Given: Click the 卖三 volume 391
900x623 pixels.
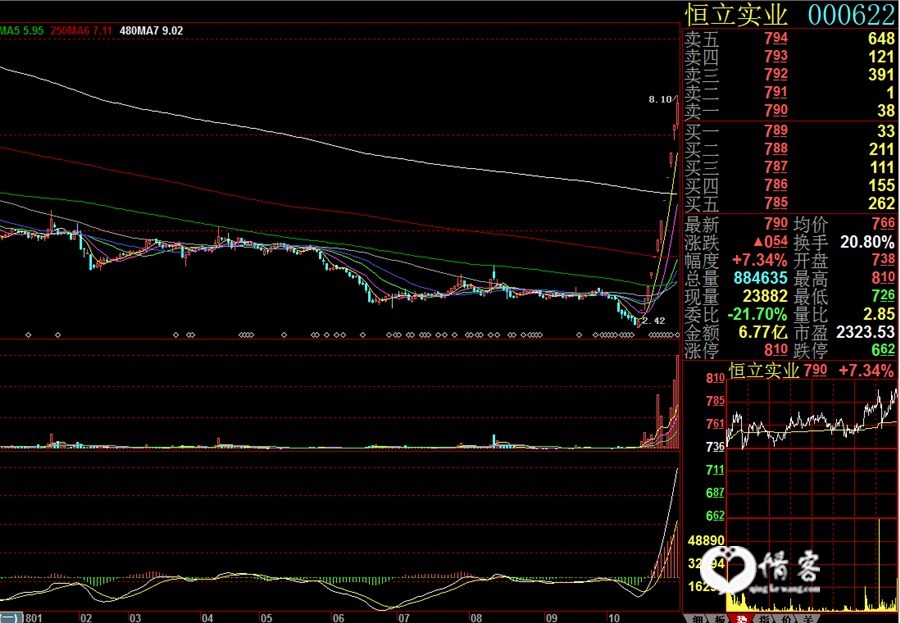Looking at the screenshot, I should 882,75.
